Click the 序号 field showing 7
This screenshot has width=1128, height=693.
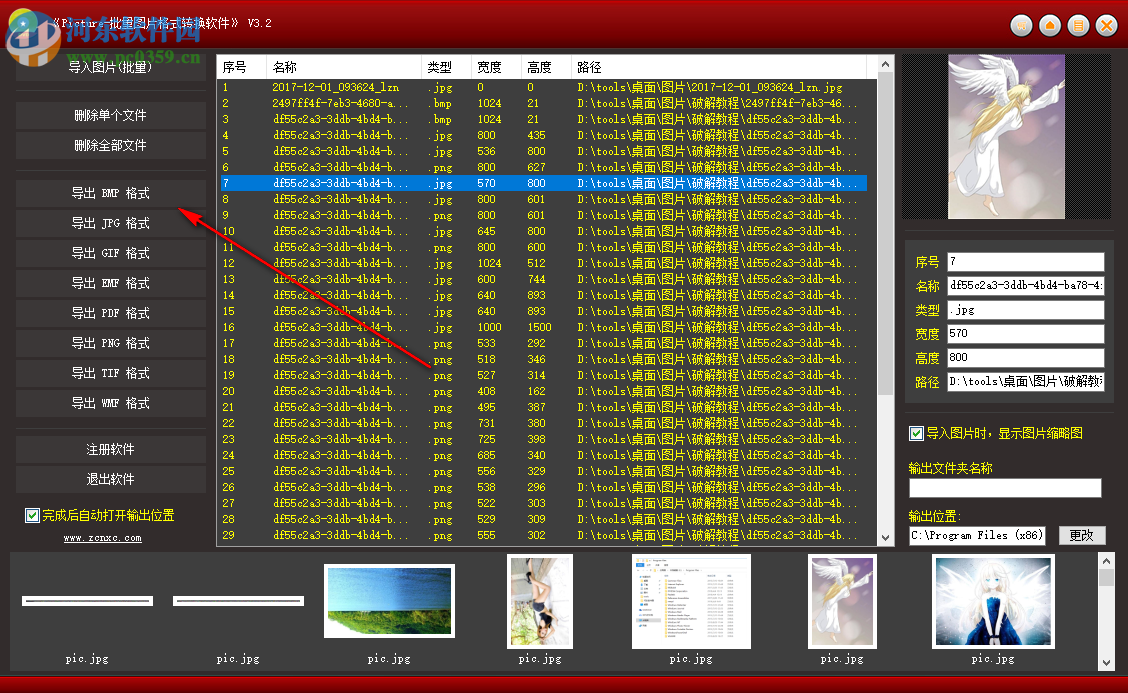point(1026,261)
